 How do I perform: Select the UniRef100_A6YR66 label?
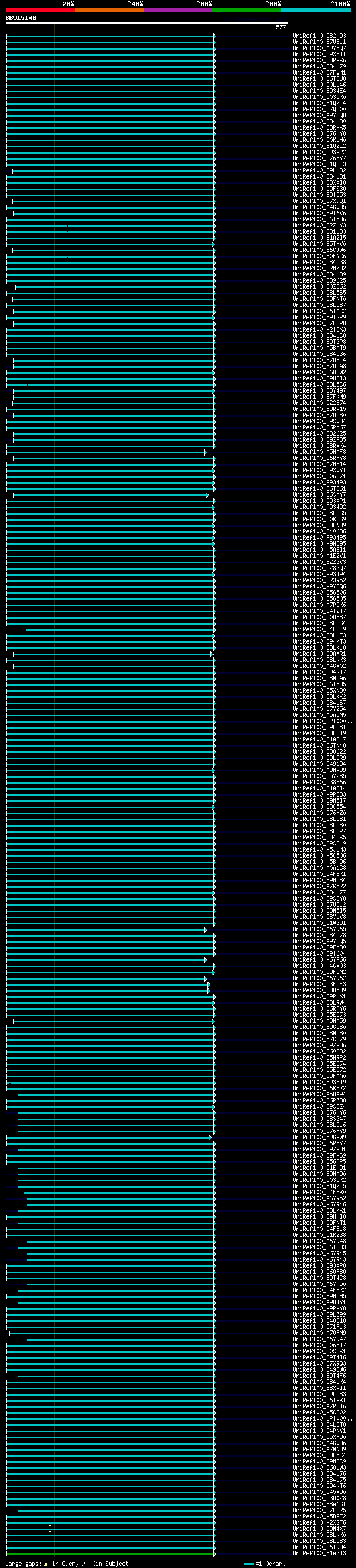[319, 959]
